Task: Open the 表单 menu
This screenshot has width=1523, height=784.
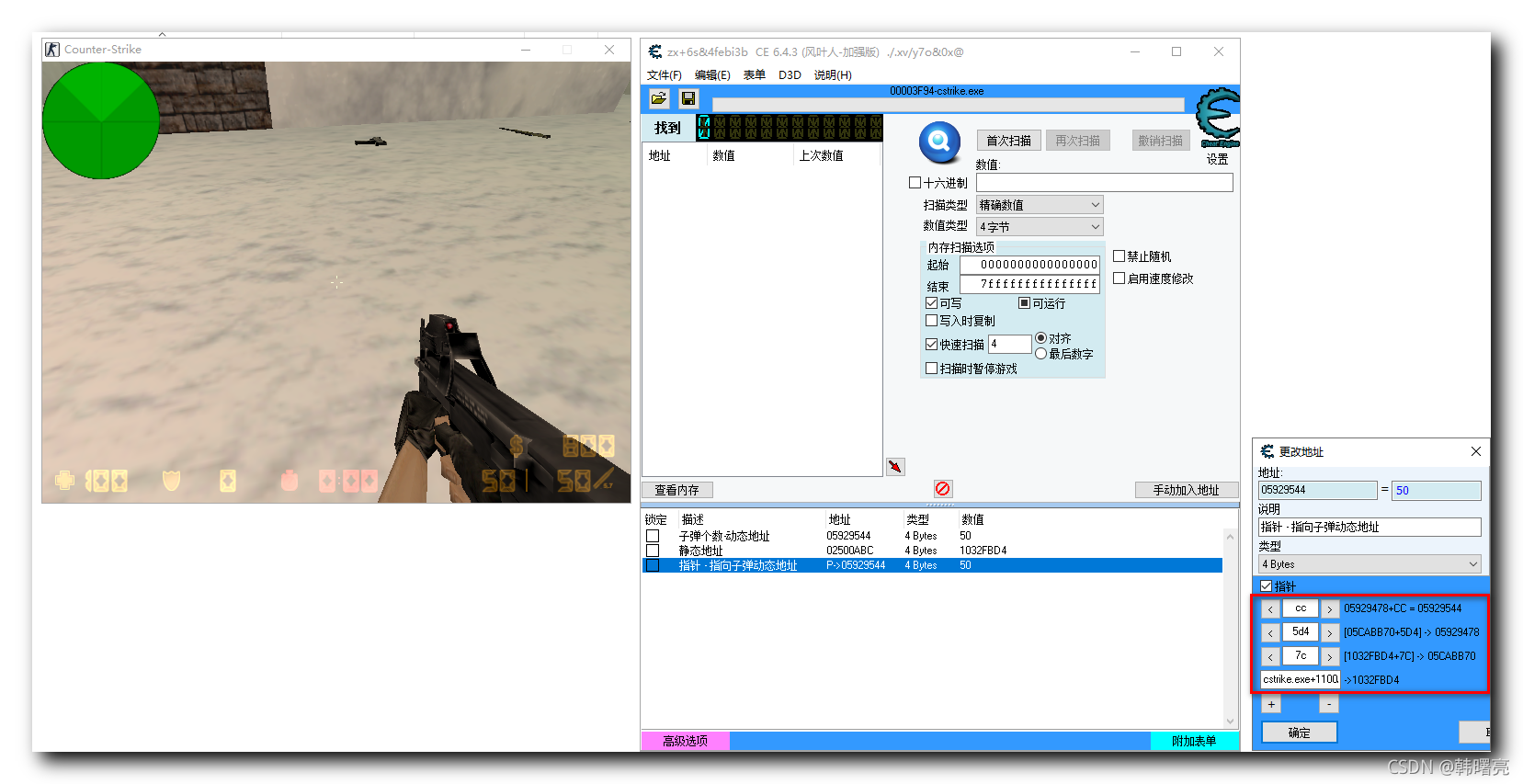Action: [754, 75]
